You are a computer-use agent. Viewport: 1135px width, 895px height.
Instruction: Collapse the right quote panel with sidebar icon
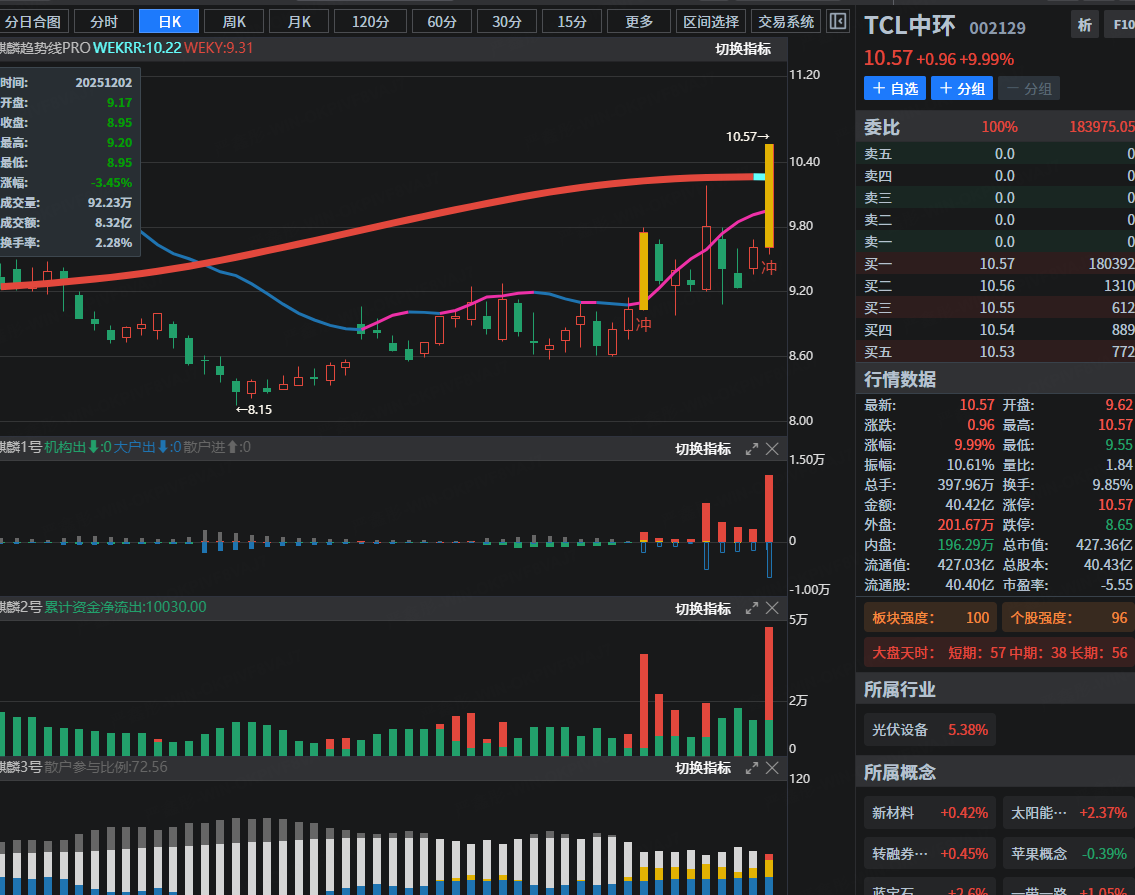point(838,21)
